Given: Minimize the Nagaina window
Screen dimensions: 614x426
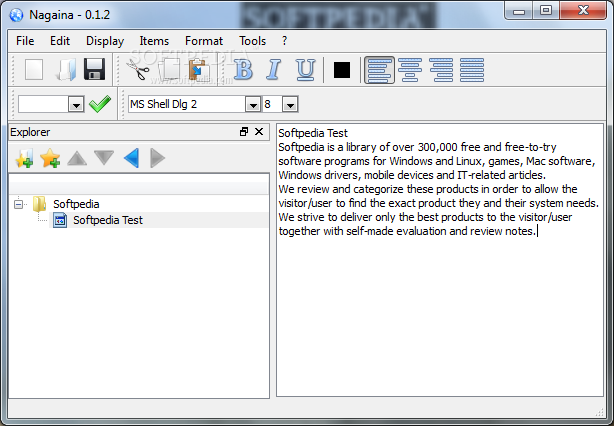Looking at the screenshot, I should (x=519, y=10).
